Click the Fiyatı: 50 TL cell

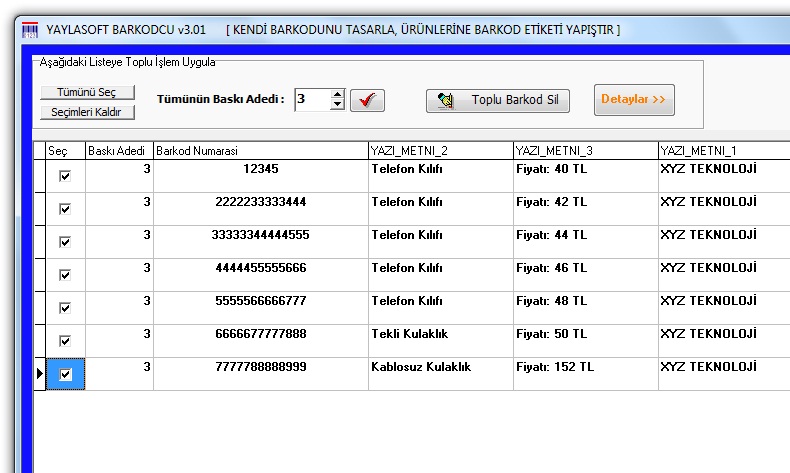pos(586,341)
